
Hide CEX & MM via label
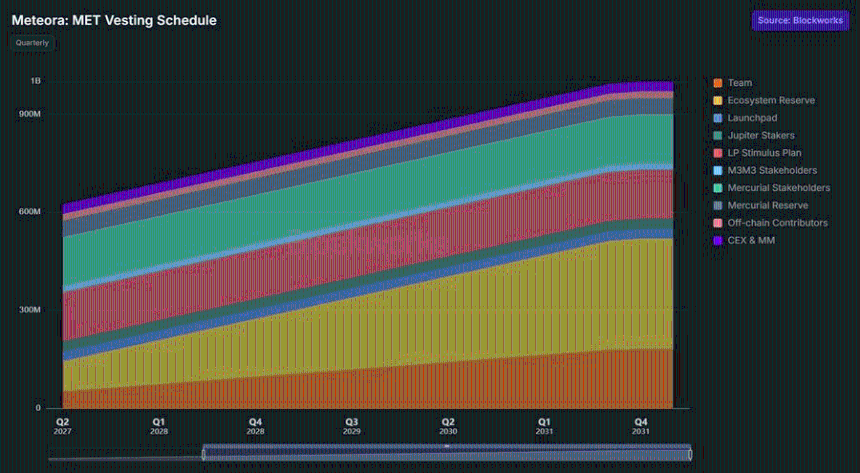tap(751, 241)
